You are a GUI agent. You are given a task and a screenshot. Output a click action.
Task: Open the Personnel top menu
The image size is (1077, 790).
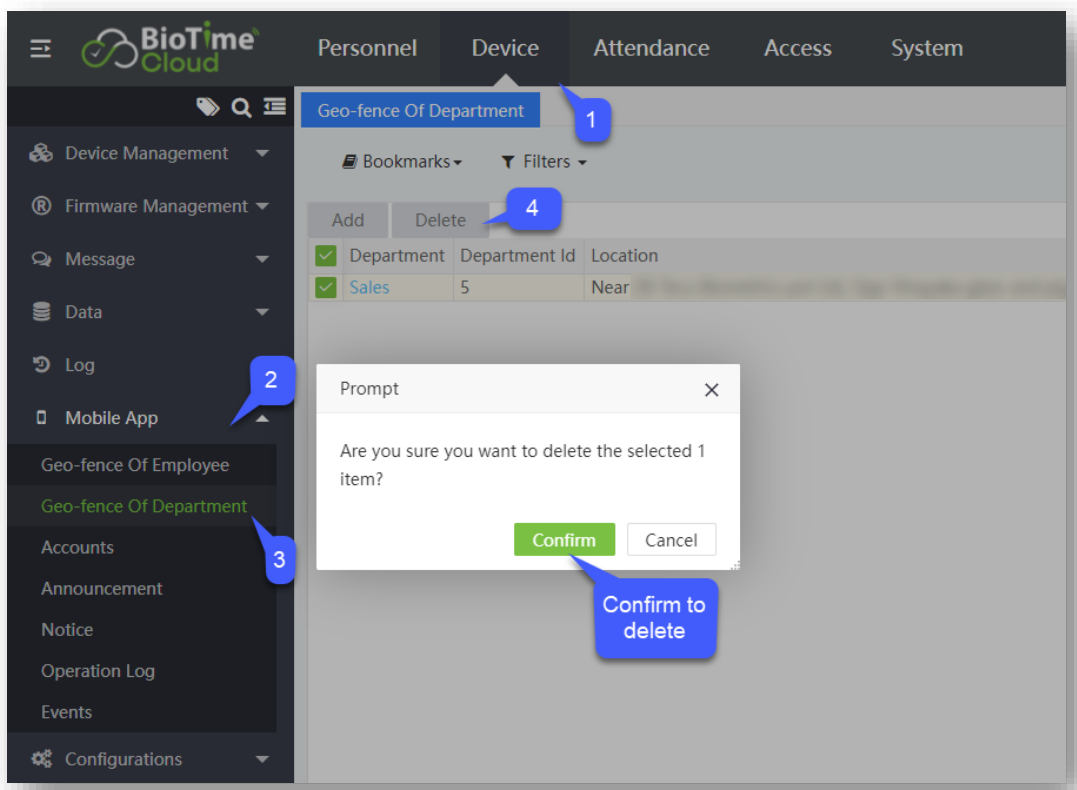(x=367, y=48)
